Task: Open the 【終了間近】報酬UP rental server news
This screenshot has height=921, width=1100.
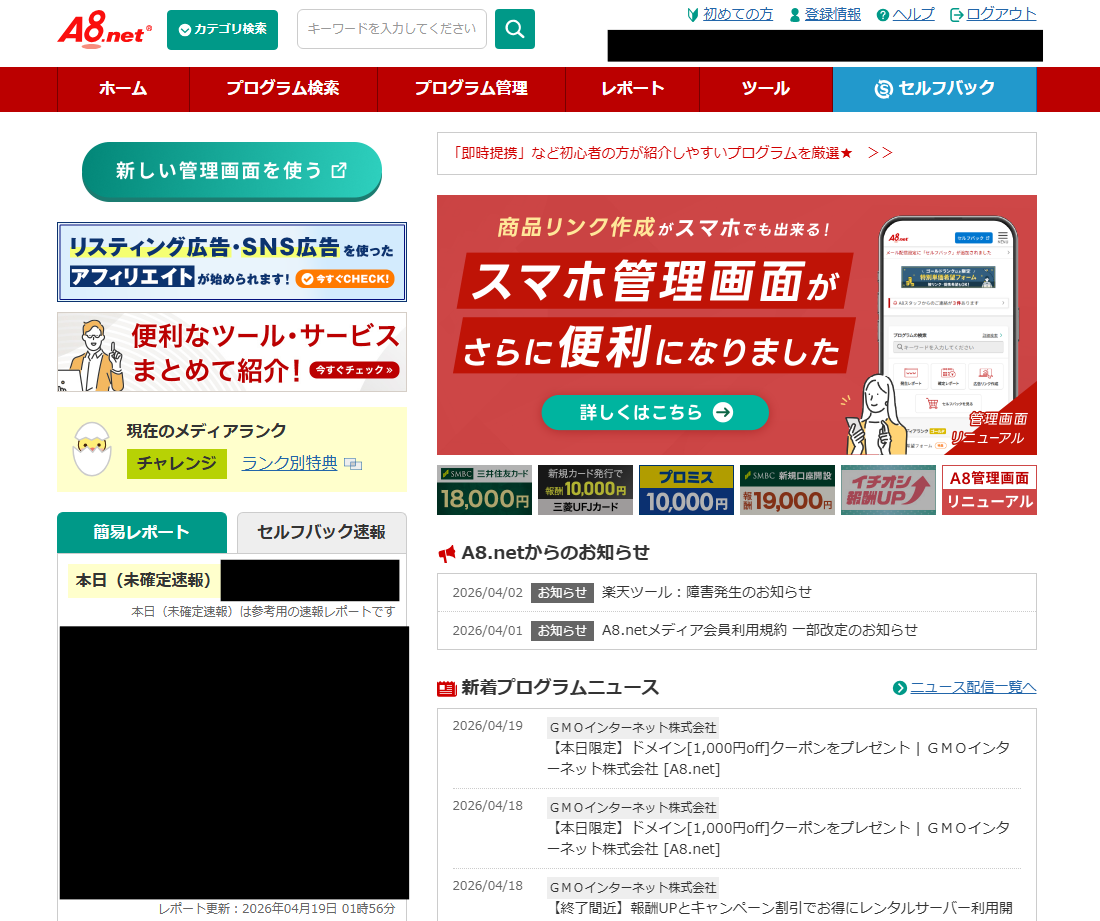Action: (x=778, y=908)
